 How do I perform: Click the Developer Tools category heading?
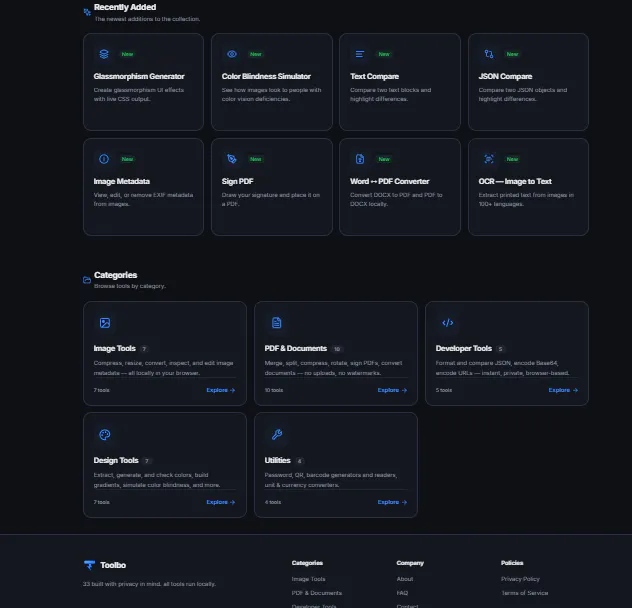click(464, 348)
